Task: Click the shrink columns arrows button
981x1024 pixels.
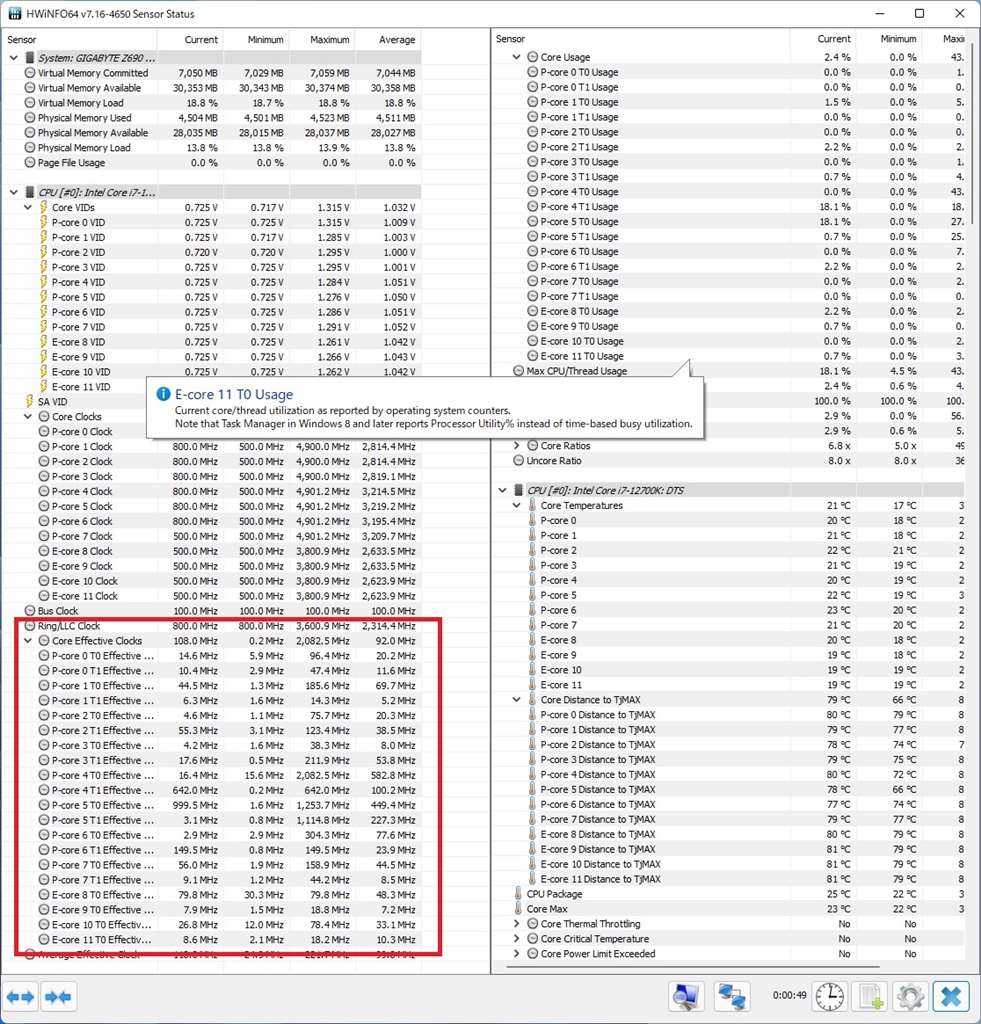Action: [58, 997]
